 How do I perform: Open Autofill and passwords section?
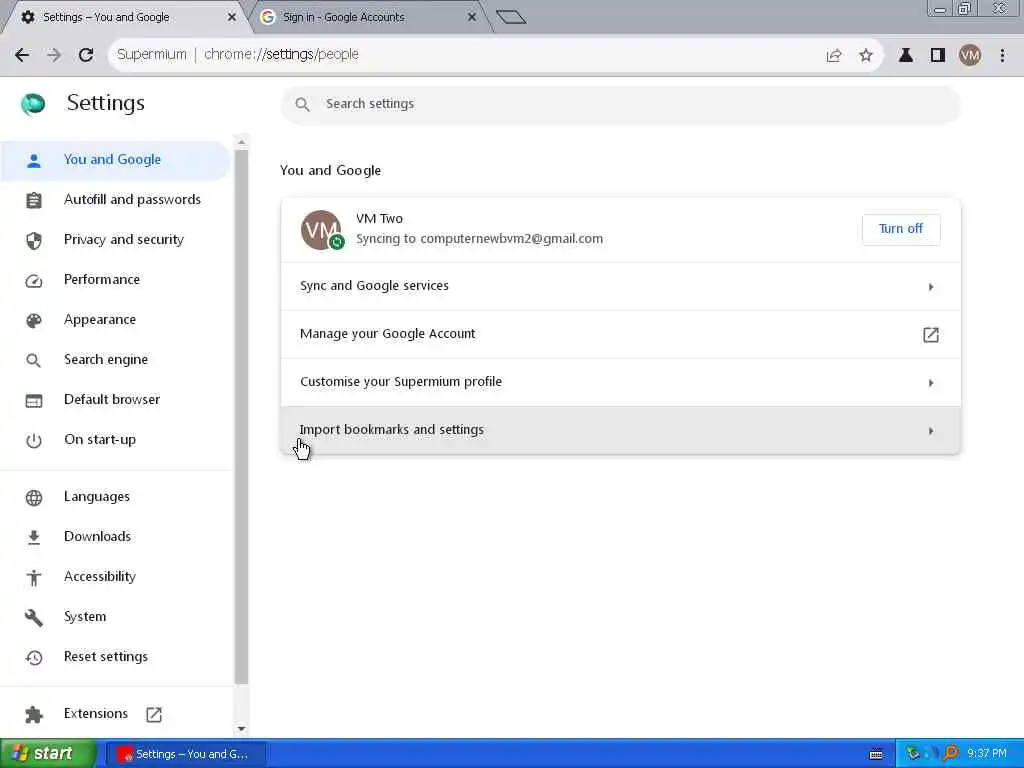point(115,200)
